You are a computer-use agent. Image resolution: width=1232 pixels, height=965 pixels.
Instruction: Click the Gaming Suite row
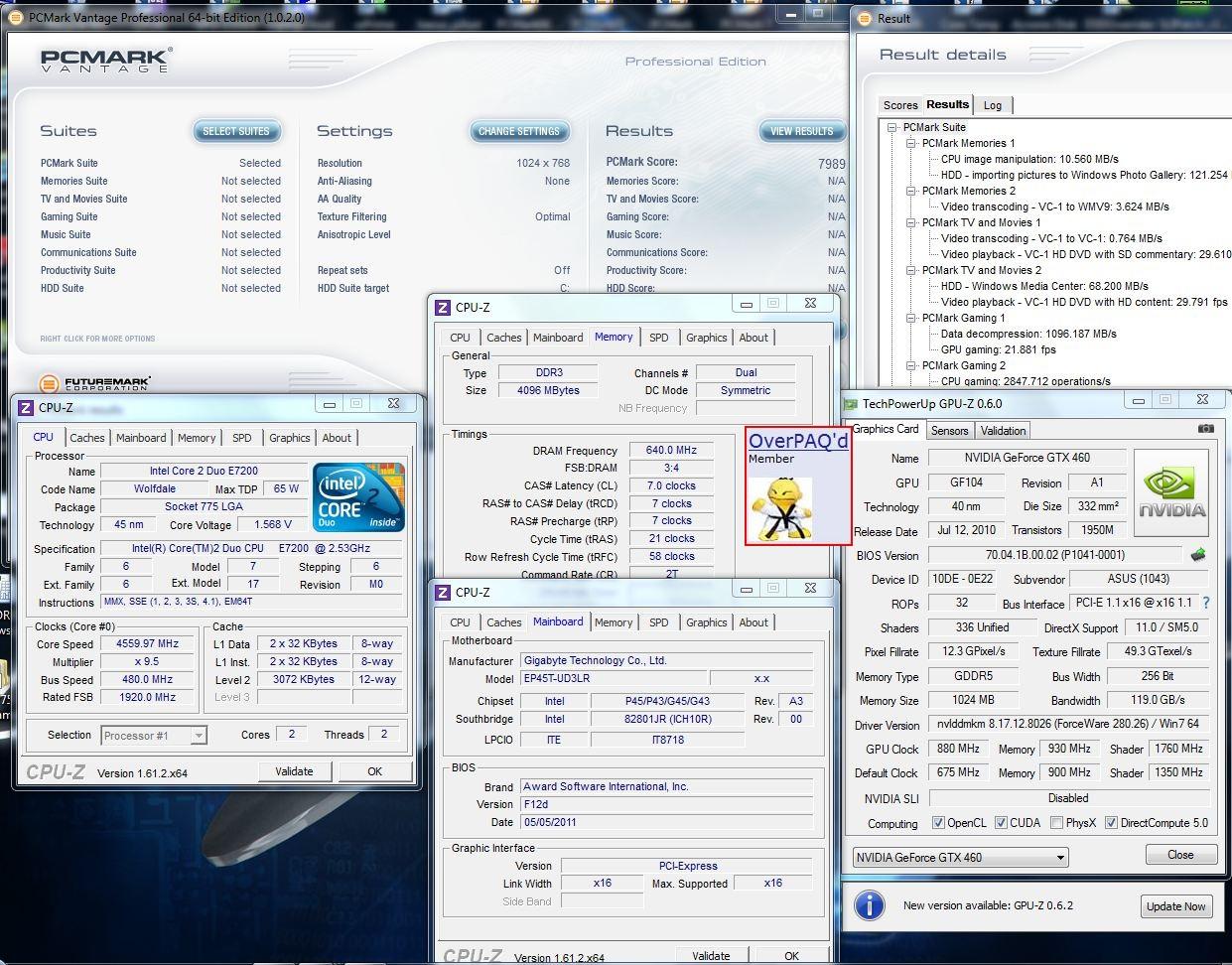(161, 216)
